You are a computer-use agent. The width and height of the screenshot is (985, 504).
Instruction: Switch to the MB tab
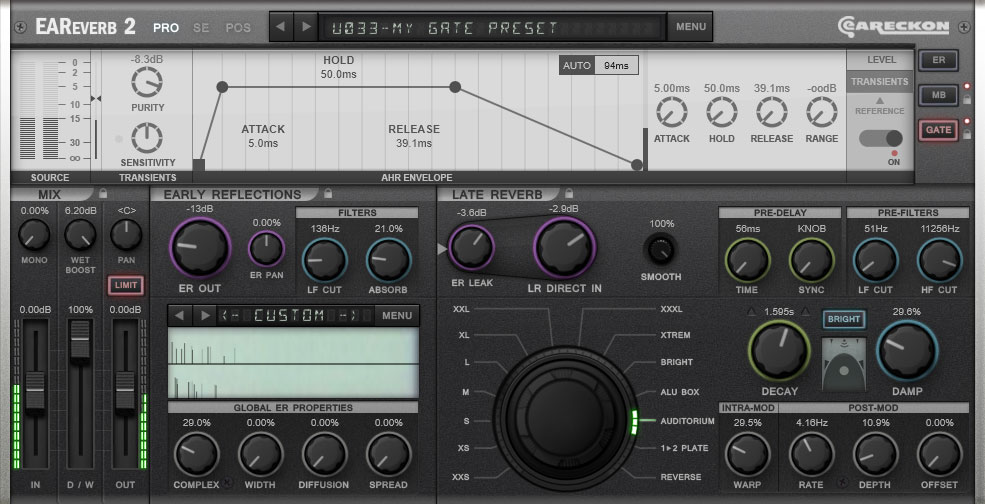pyautogui.click(x=938, y=95)
